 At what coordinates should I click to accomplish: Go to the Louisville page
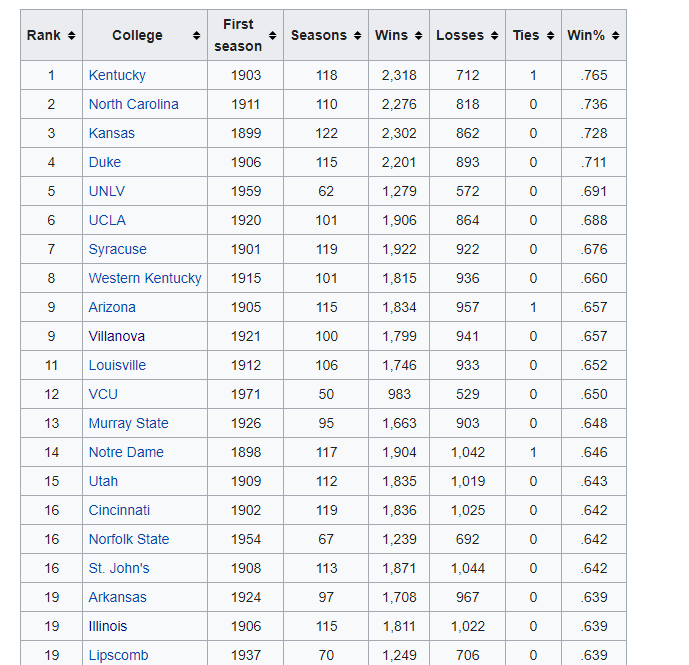tap(117, 365)
